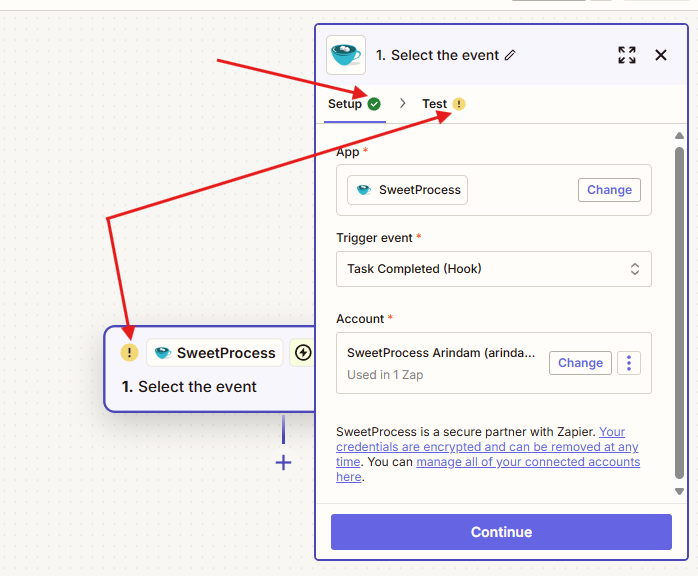The height and width of the screenshot is (576, 698).
Task: Click the SweetProcess cup icon in panel header
Action: 346,55
